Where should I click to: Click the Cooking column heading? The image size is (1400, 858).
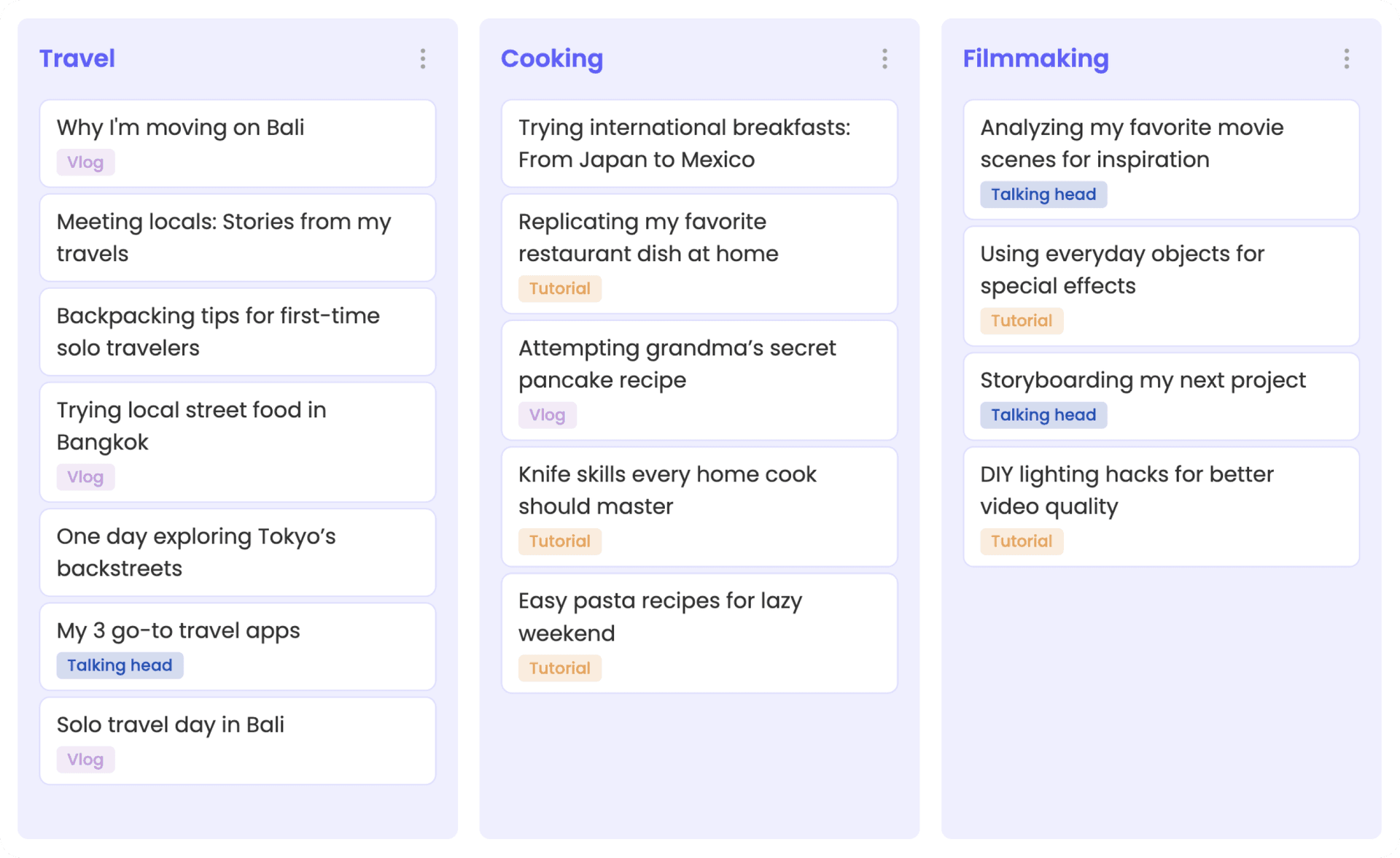pyautogui.click(x=552, y=58)
